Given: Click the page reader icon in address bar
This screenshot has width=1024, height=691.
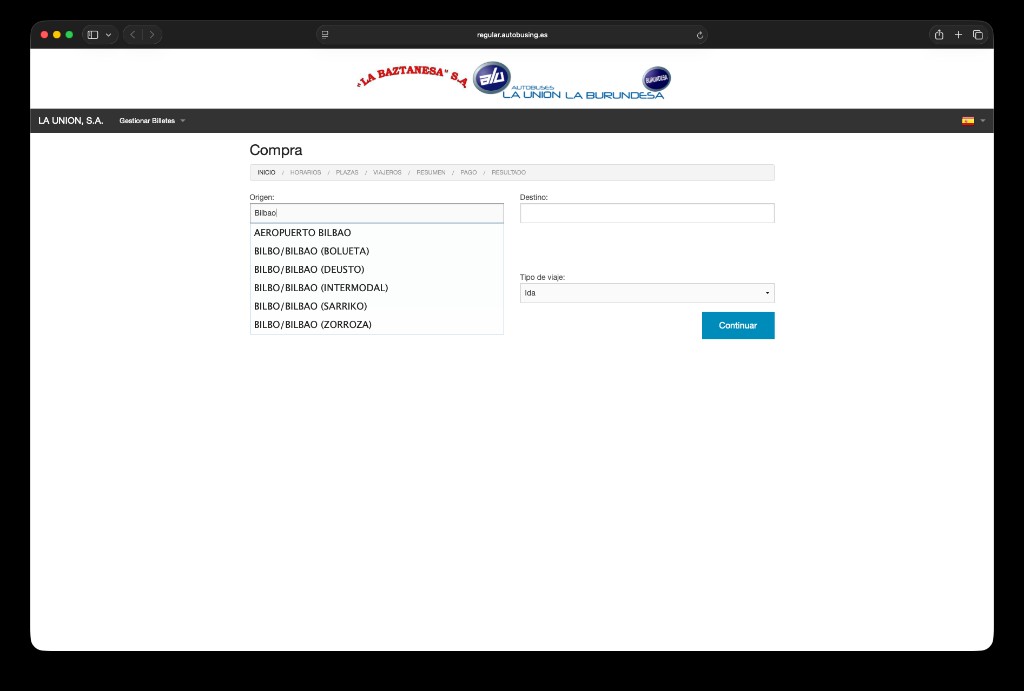Looking at the screenshot, I should point(325,35).
